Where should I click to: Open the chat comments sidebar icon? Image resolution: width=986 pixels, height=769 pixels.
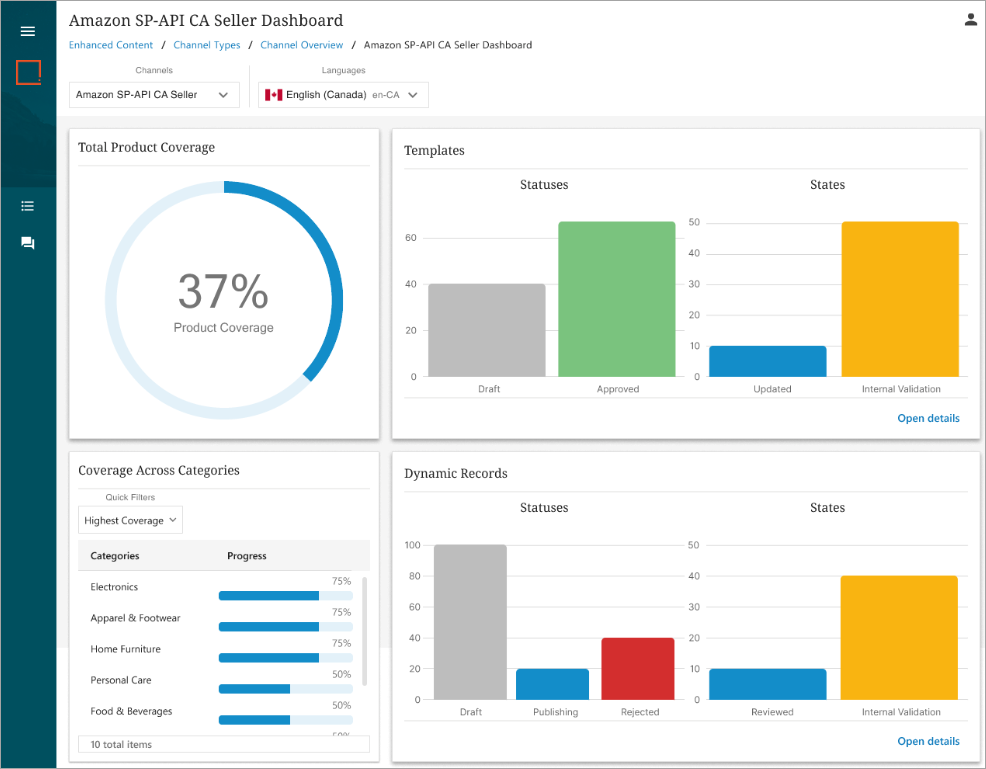28,243
